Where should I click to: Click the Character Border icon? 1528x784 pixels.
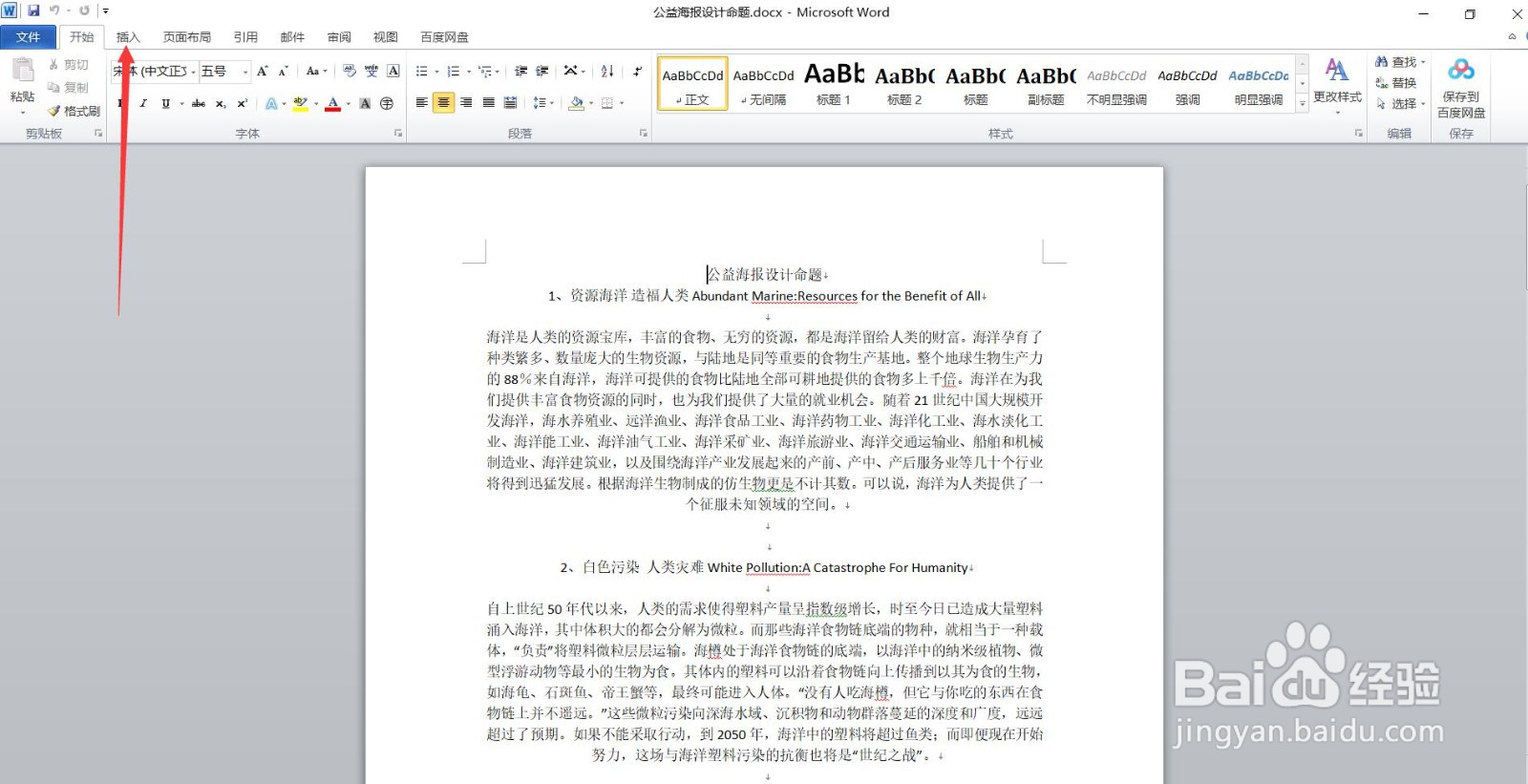(x=393, y=72)
